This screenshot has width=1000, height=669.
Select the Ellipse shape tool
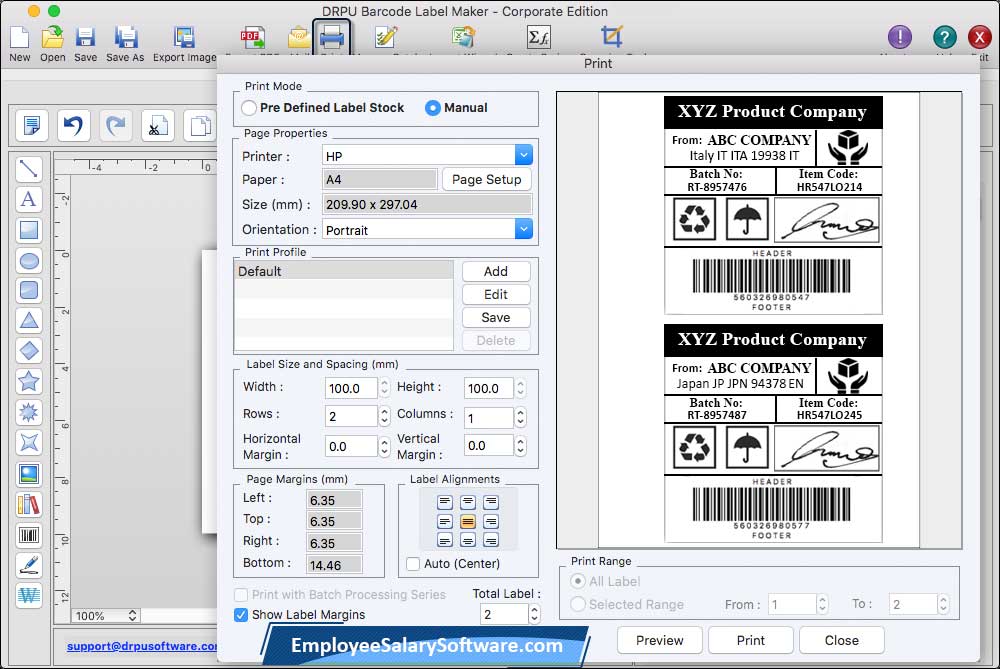[x=29, y=260]
